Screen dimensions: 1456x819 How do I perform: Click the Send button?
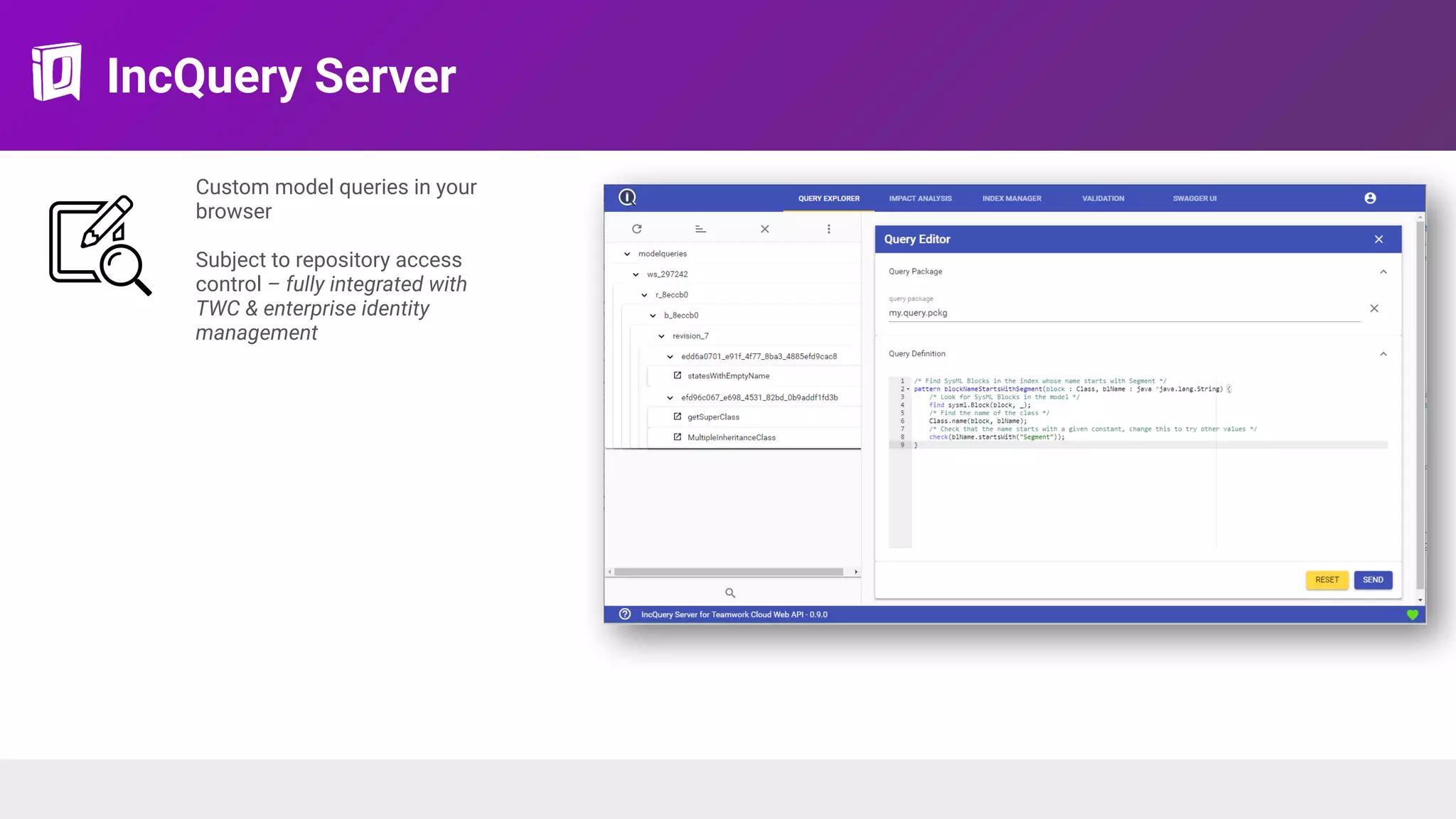(x=1373, y=580)
